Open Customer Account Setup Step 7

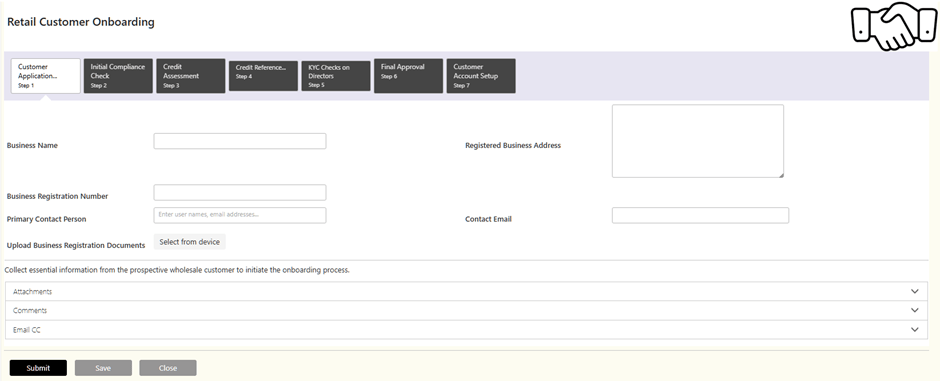tap(481, 76)
